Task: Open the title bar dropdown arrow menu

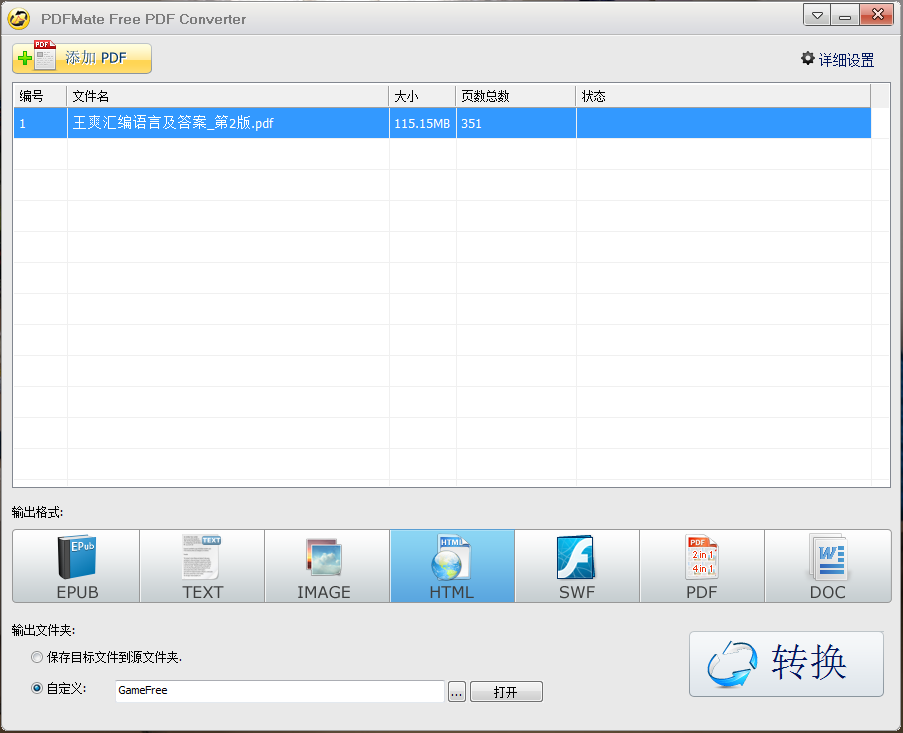Action: (x=817, y=17)
